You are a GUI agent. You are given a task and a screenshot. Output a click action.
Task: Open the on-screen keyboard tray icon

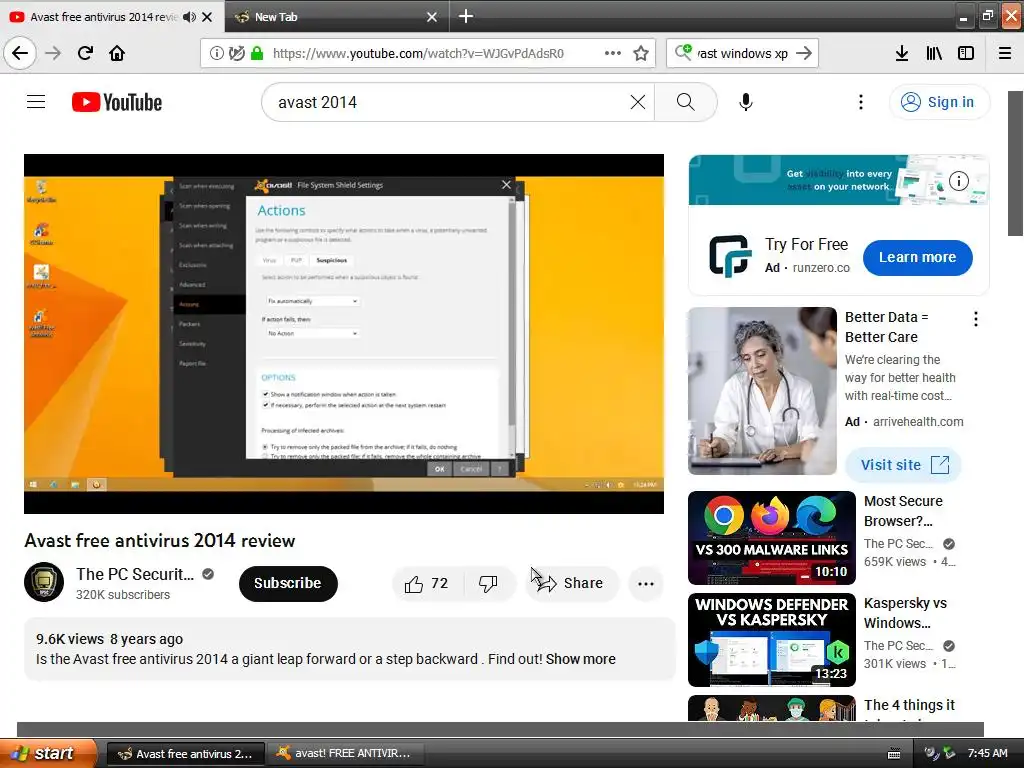coord(894,754)
